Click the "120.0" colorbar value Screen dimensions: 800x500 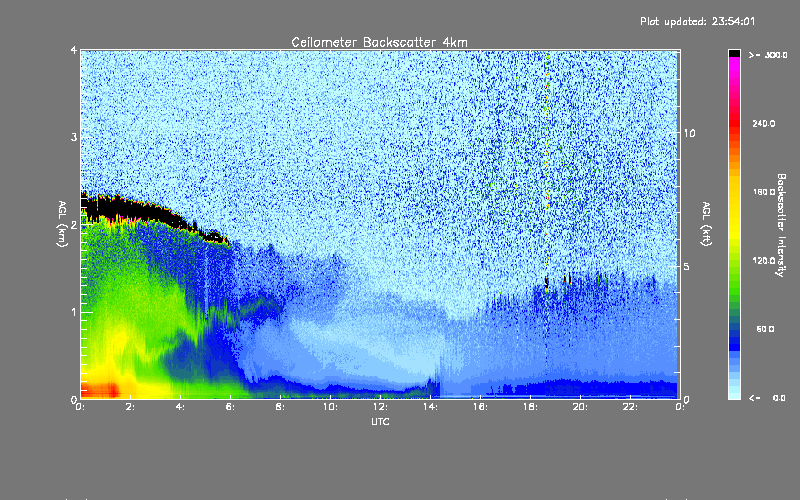click(764, 261)
